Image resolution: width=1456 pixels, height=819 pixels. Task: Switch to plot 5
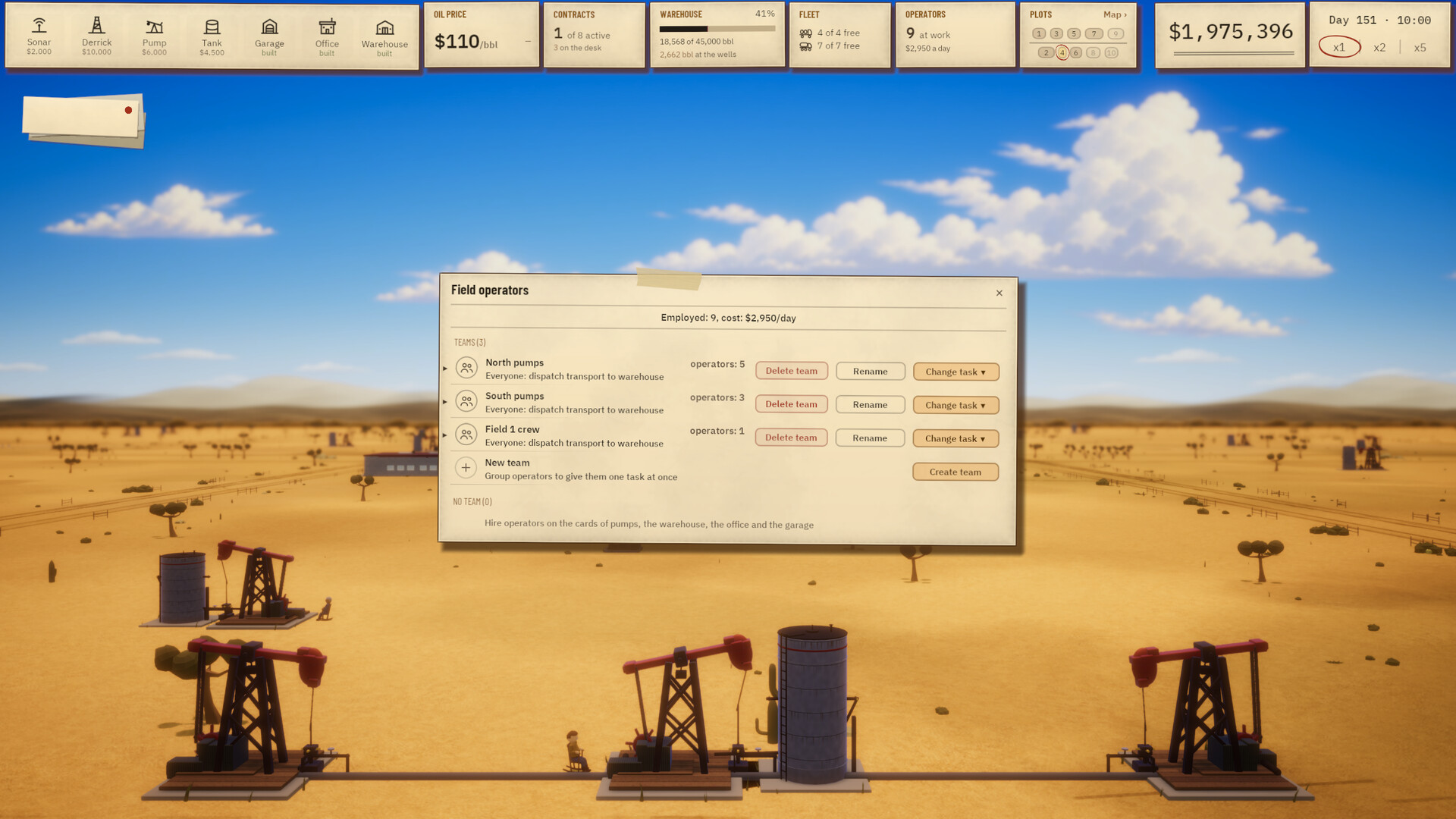(x=1074, y=34)
